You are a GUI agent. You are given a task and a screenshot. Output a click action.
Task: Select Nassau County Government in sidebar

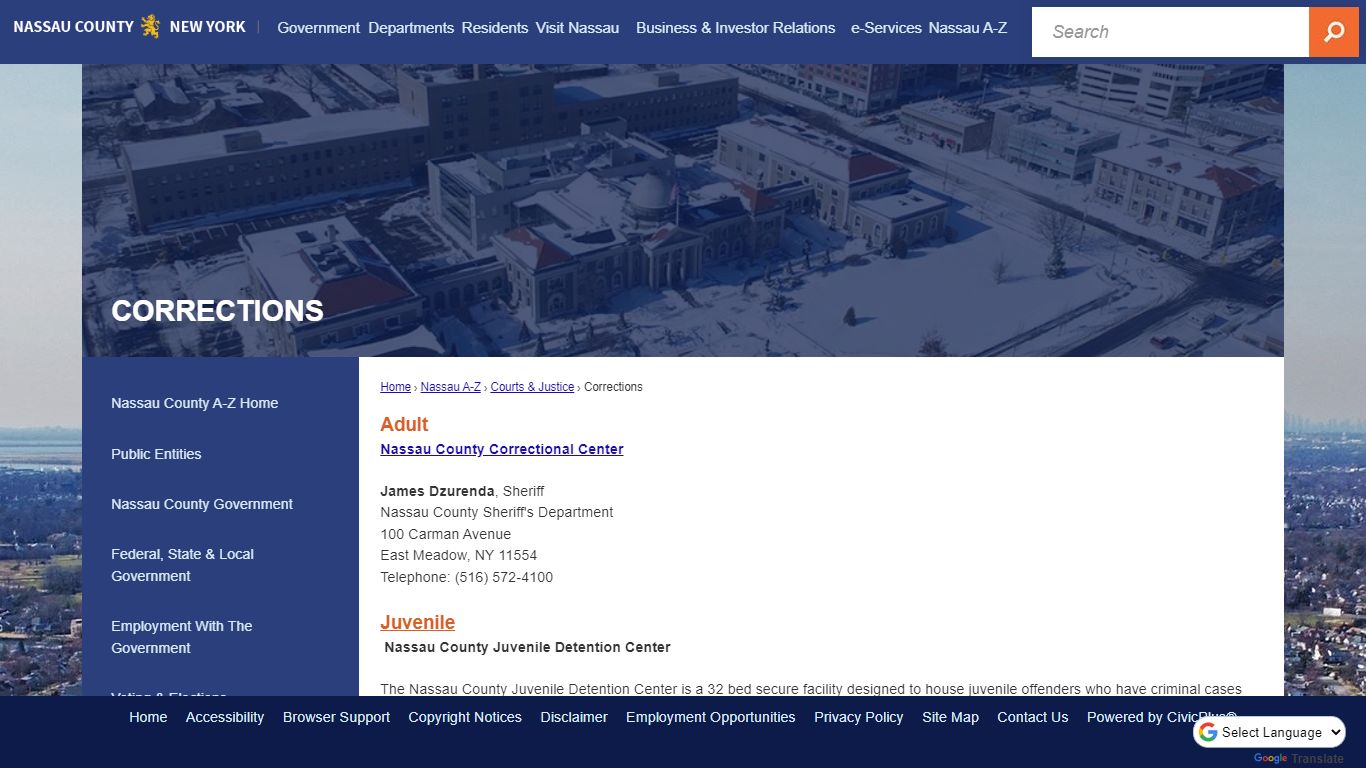pyautogui.click(x=202, y=504)
